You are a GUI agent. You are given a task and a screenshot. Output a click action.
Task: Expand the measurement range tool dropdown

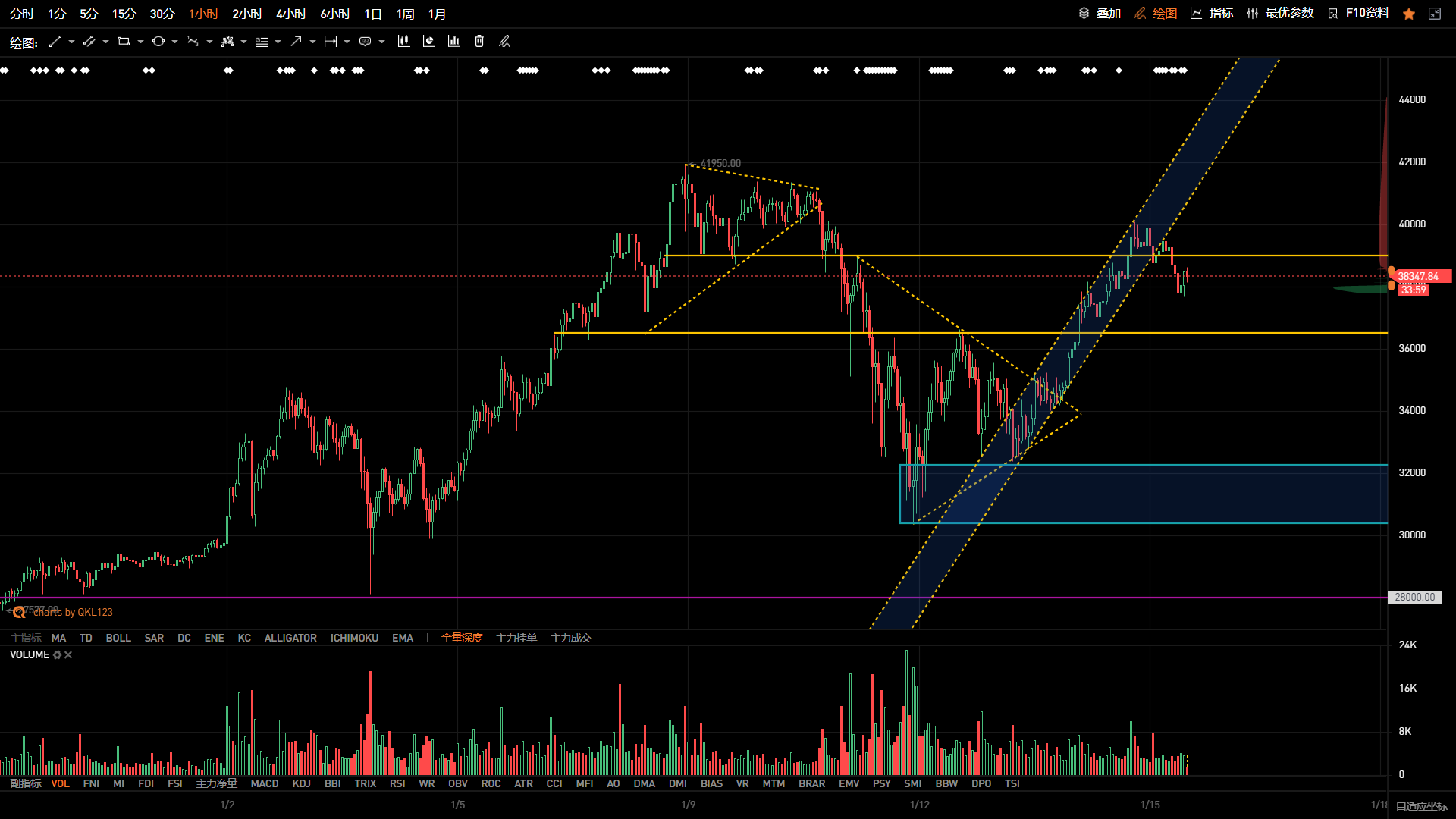pos(347,42)
